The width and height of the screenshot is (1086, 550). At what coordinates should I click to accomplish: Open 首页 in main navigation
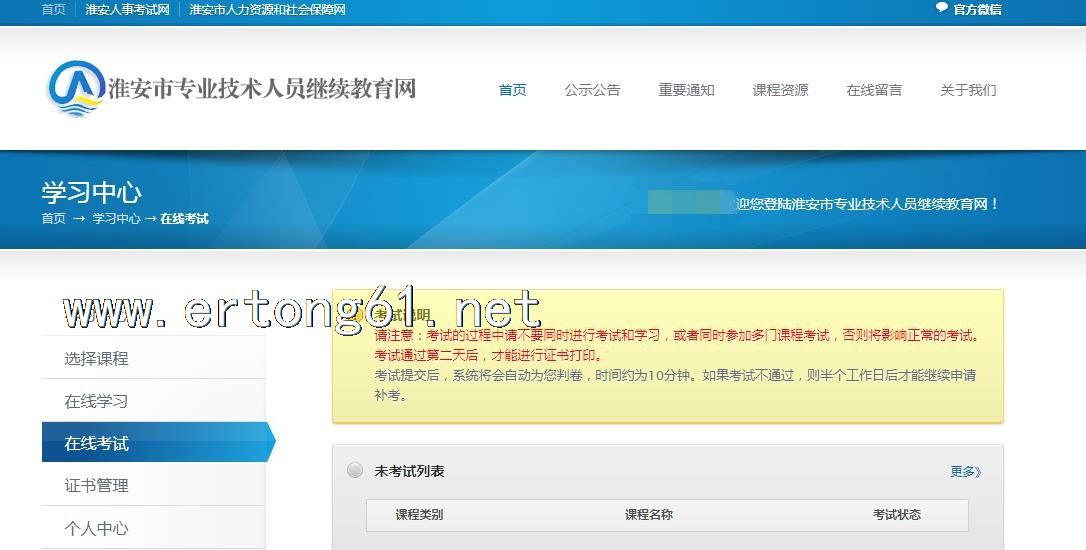tap(512, 90)
